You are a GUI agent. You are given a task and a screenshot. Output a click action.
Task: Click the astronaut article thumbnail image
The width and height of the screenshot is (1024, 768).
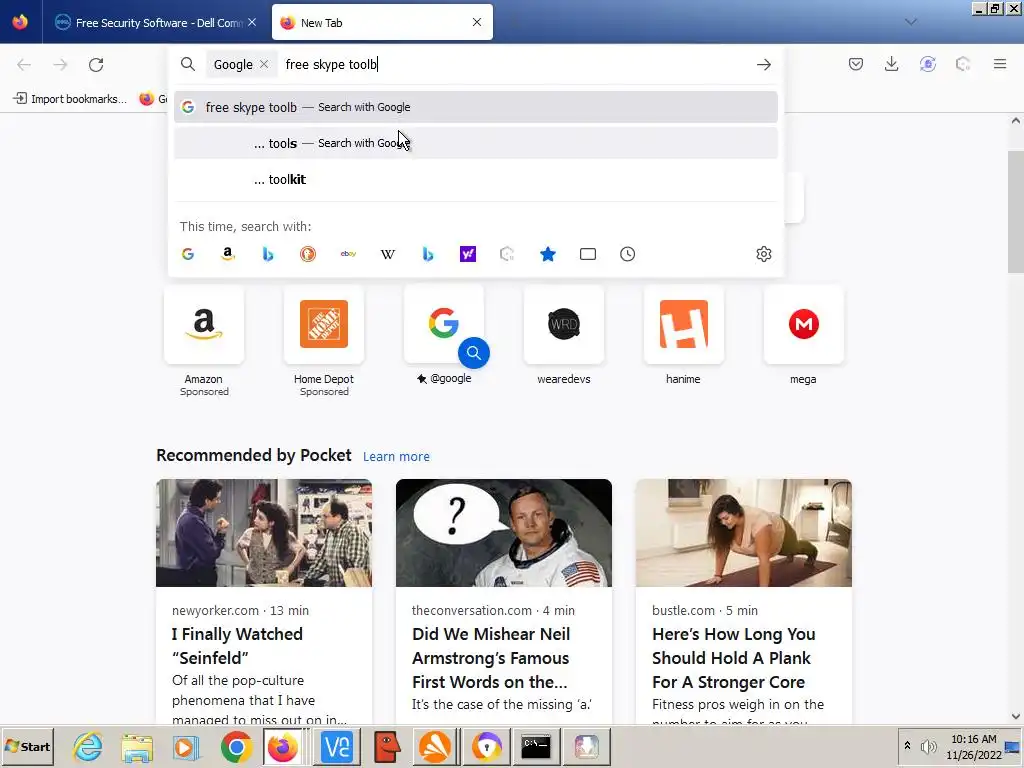point(504,533)
